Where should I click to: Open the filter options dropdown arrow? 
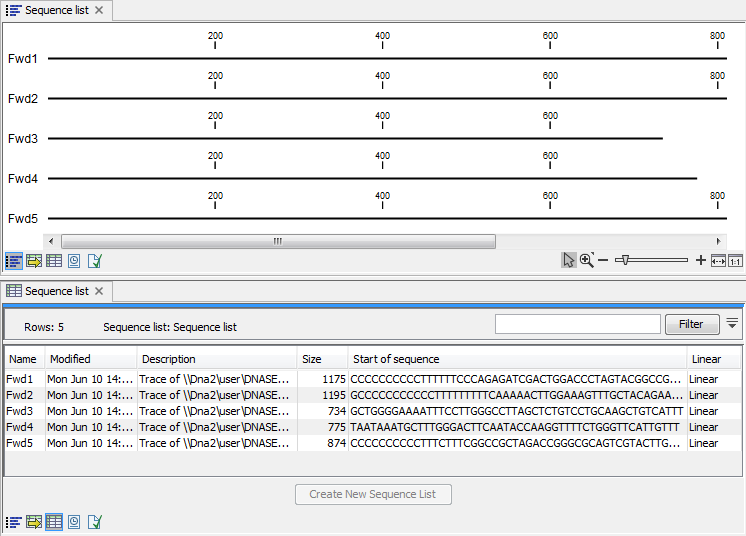tap(732, 323)
